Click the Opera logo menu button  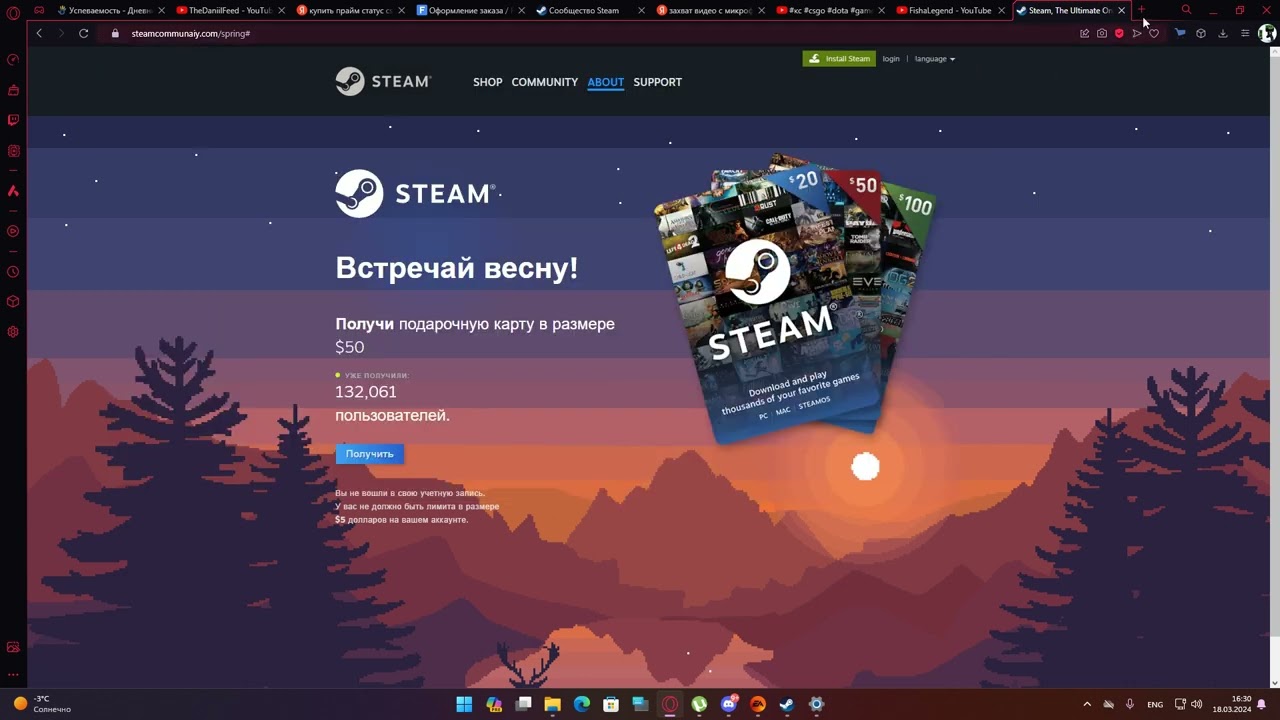point(13,12)
